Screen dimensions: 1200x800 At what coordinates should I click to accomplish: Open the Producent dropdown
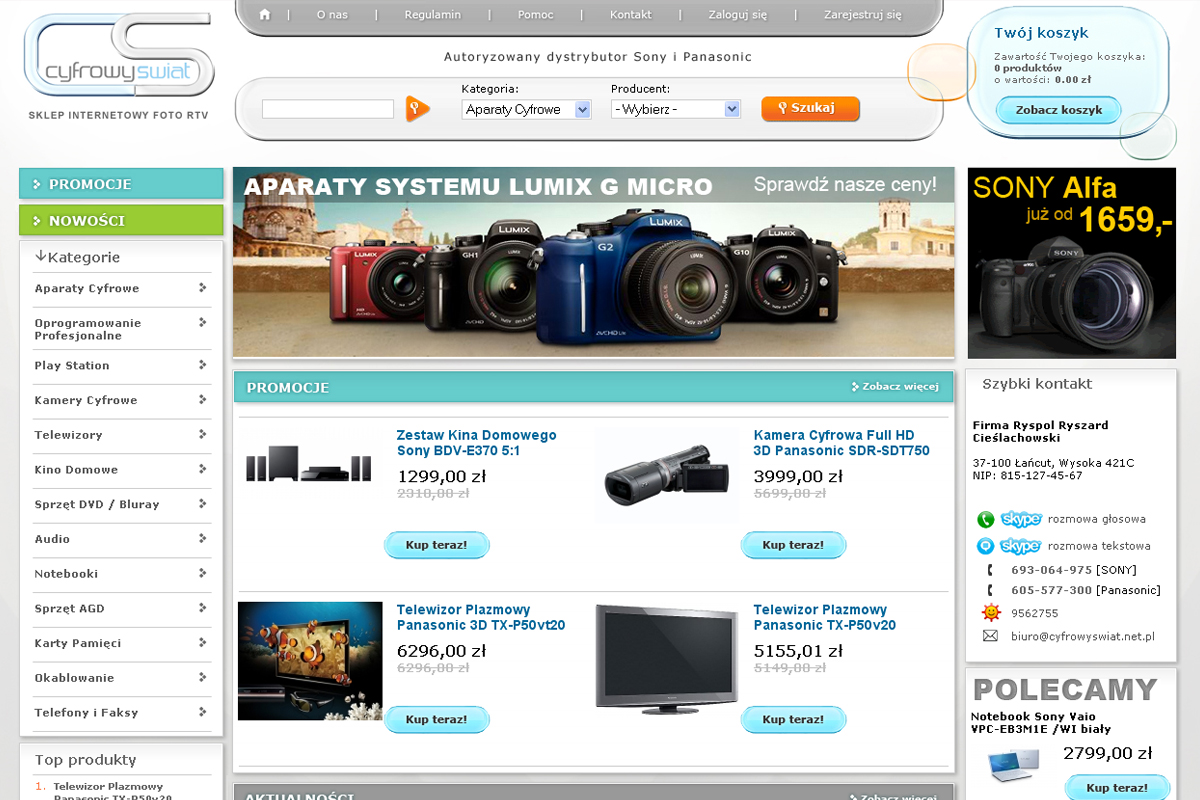point(675,109)
